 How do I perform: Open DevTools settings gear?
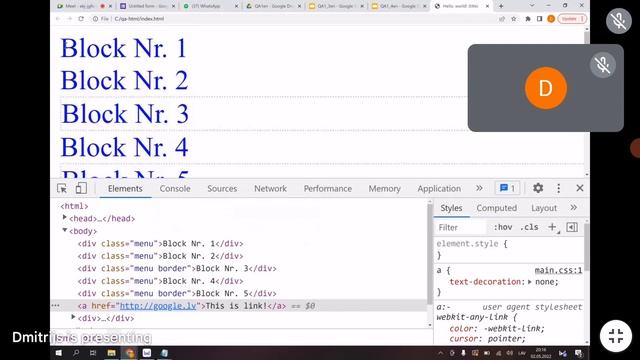click(538, 188)
